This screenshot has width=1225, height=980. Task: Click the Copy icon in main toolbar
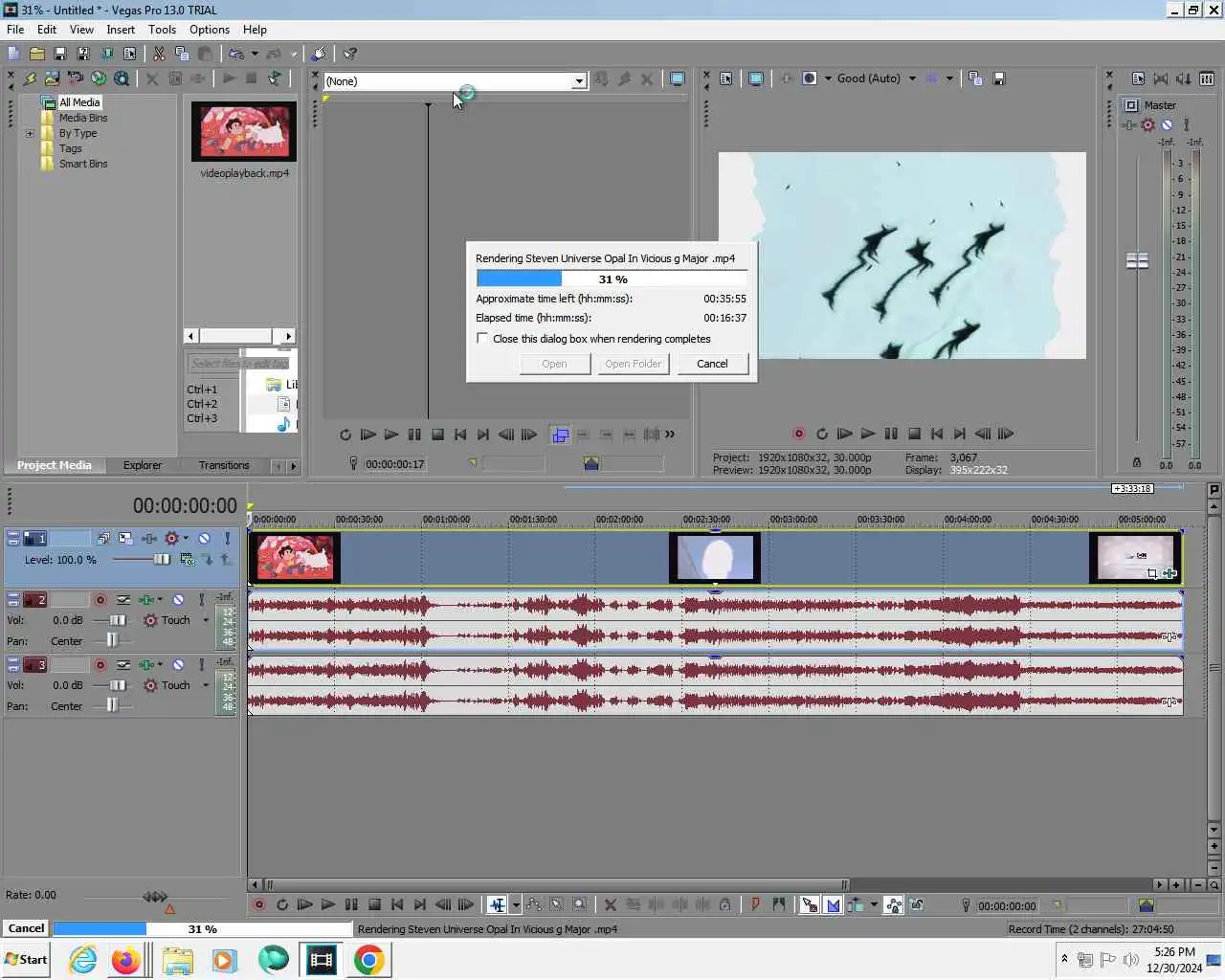(x=182, y=54)
